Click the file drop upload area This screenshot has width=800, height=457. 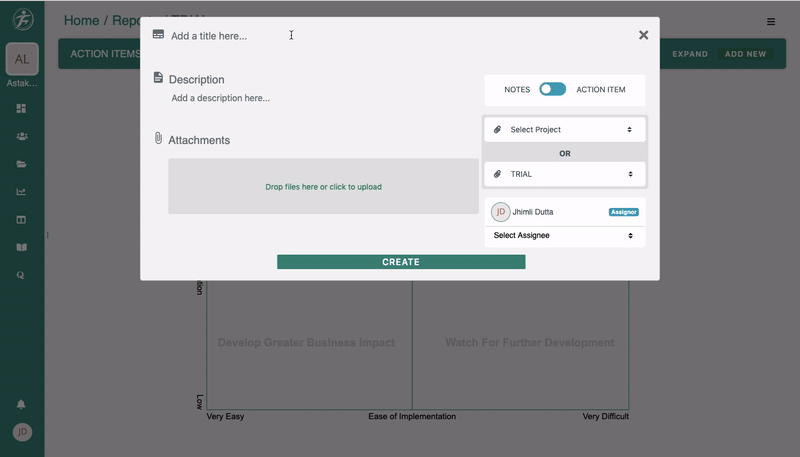point(323,187)
